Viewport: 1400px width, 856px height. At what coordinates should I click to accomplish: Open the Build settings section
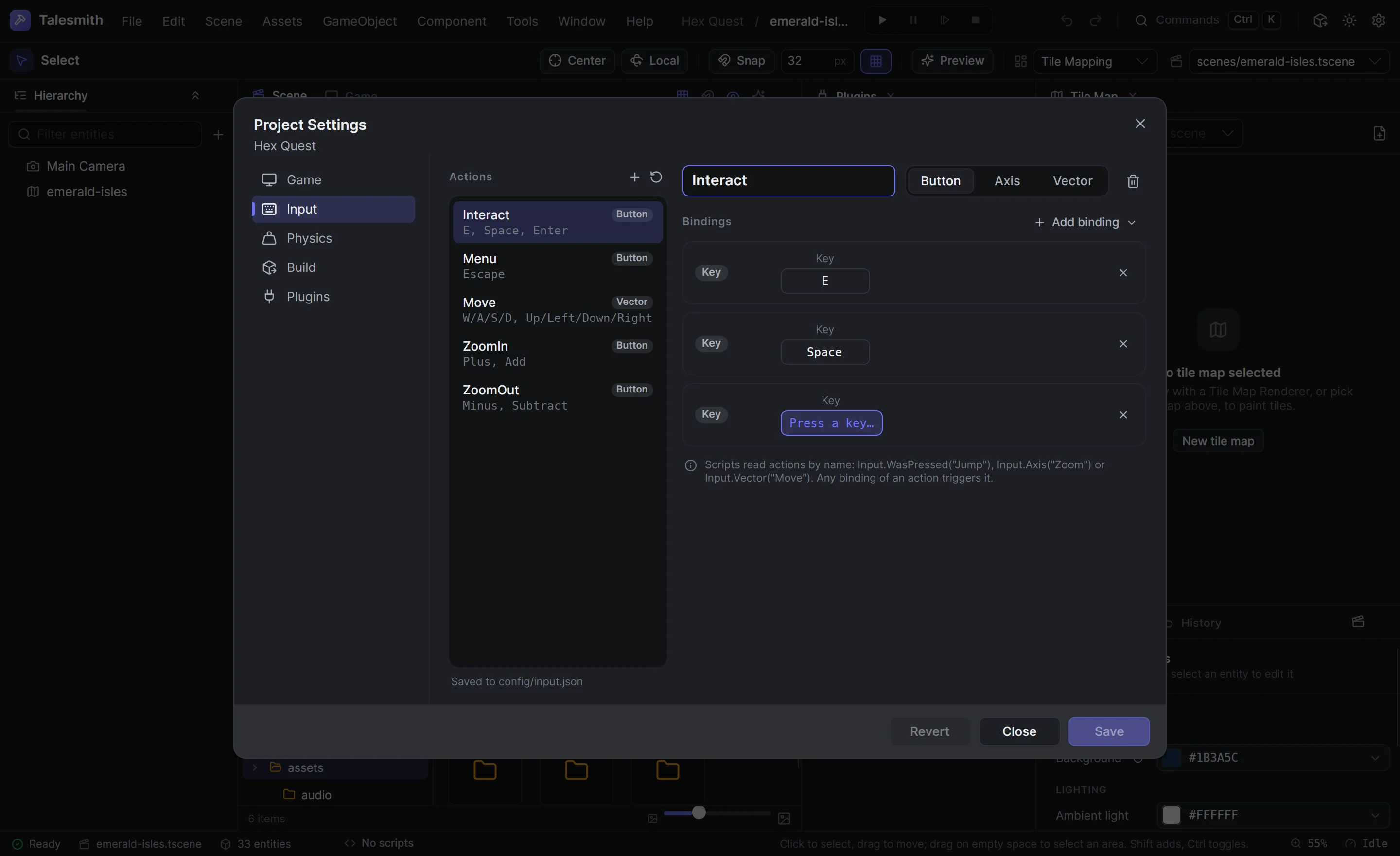[x=333, y=267]
